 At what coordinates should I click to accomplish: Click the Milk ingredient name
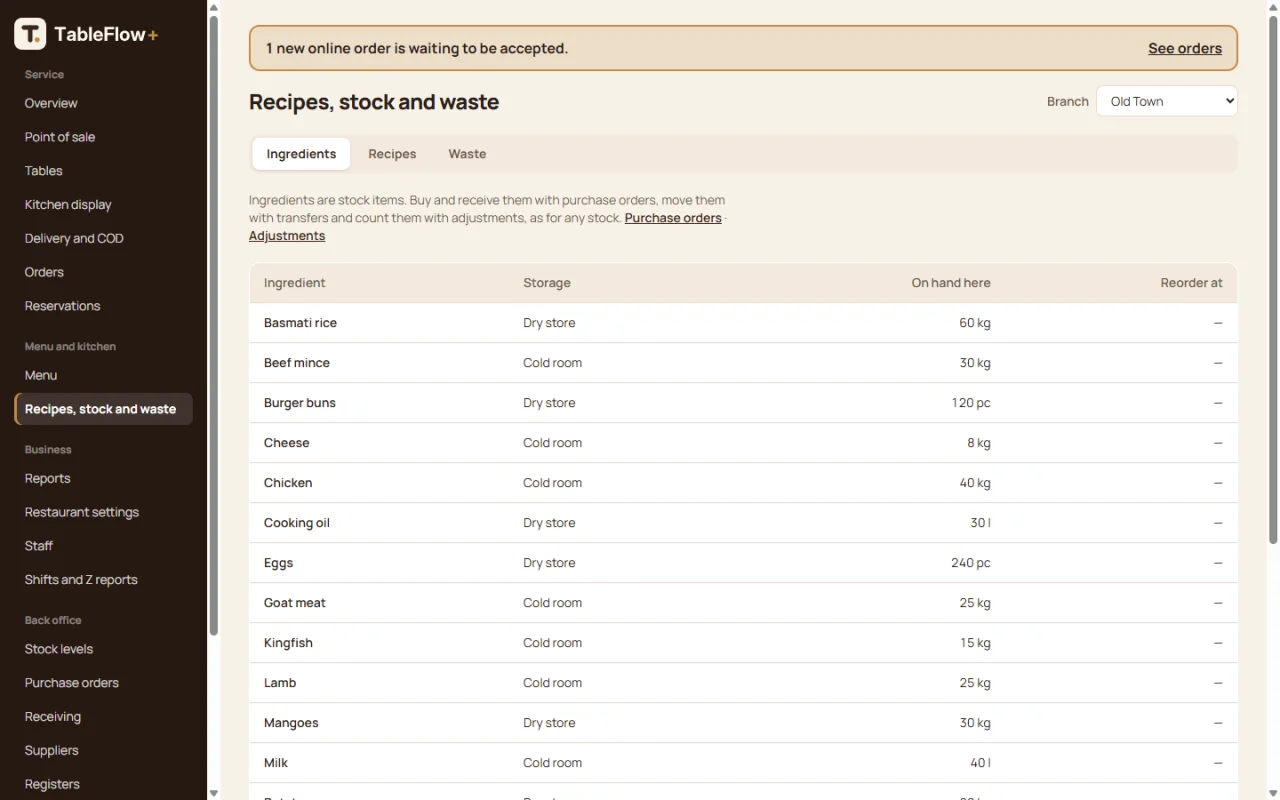click(276, 763)
